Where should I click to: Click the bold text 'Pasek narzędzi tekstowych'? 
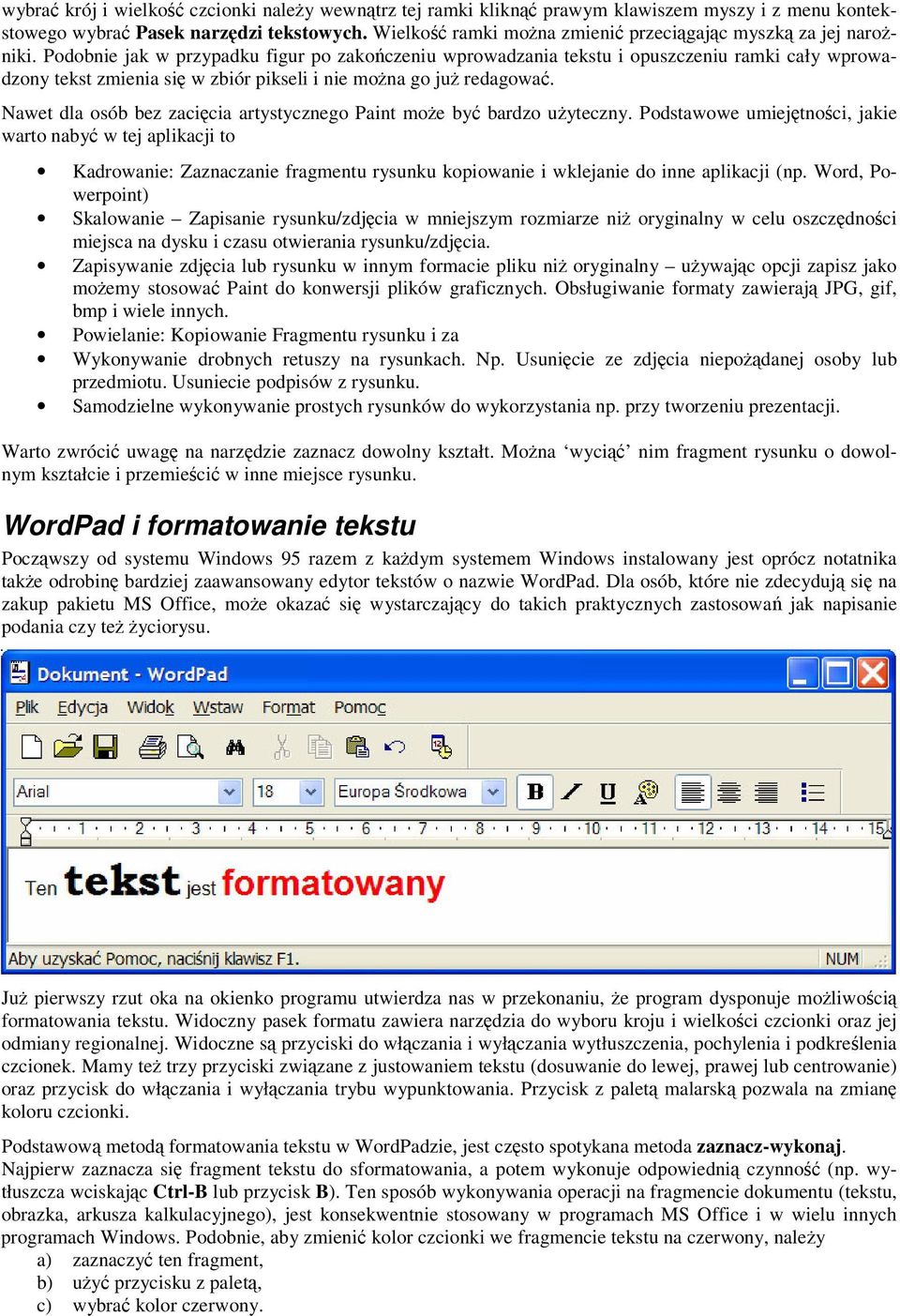[x=249, y=33]
